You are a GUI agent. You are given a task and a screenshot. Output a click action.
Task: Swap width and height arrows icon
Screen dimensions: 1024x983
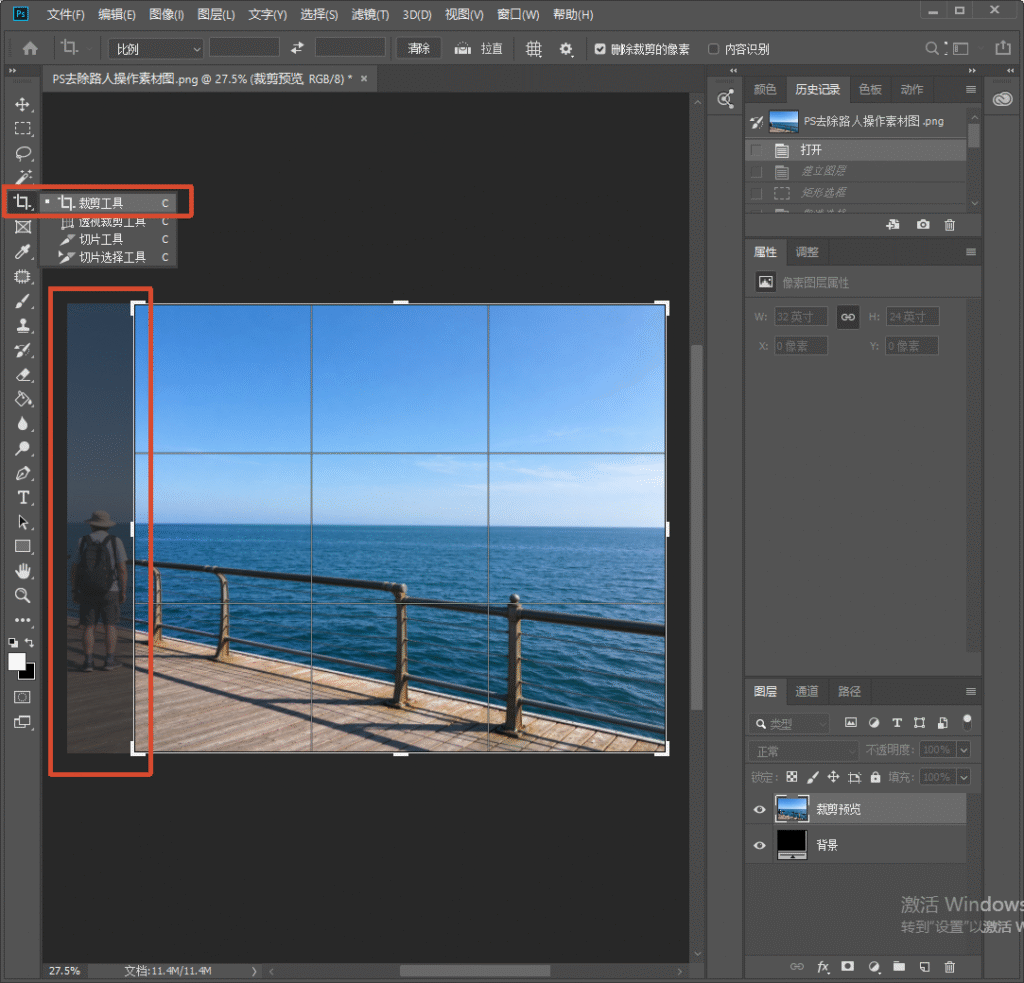(297, 48)
